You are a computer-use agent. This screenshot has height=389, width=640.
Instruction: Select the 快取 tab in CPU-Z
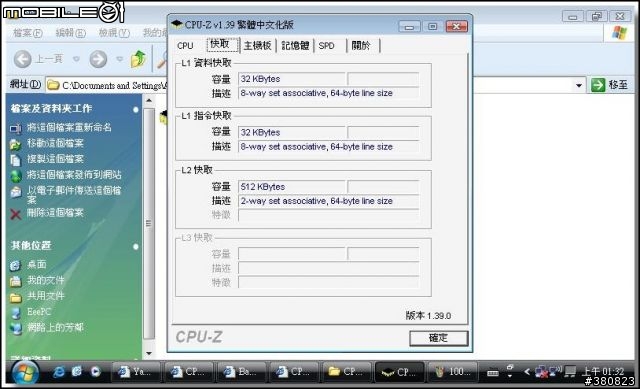pos(222,44)
